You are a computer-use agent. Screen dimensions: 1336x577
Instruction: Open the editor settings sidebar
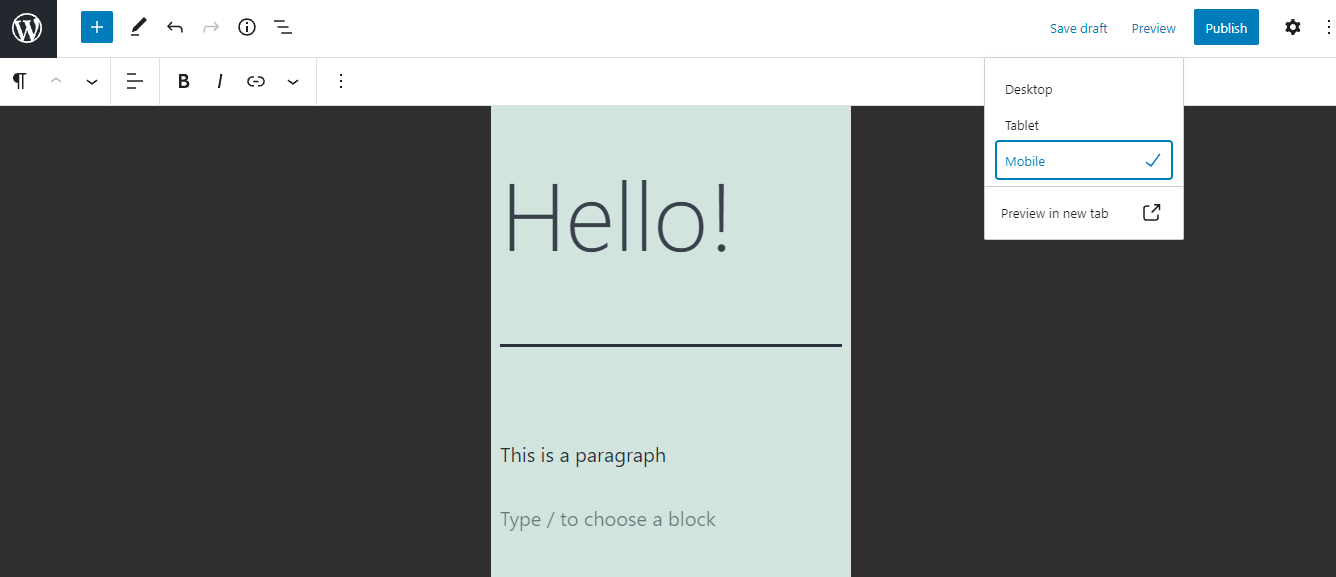click(x=1292, y=27)
